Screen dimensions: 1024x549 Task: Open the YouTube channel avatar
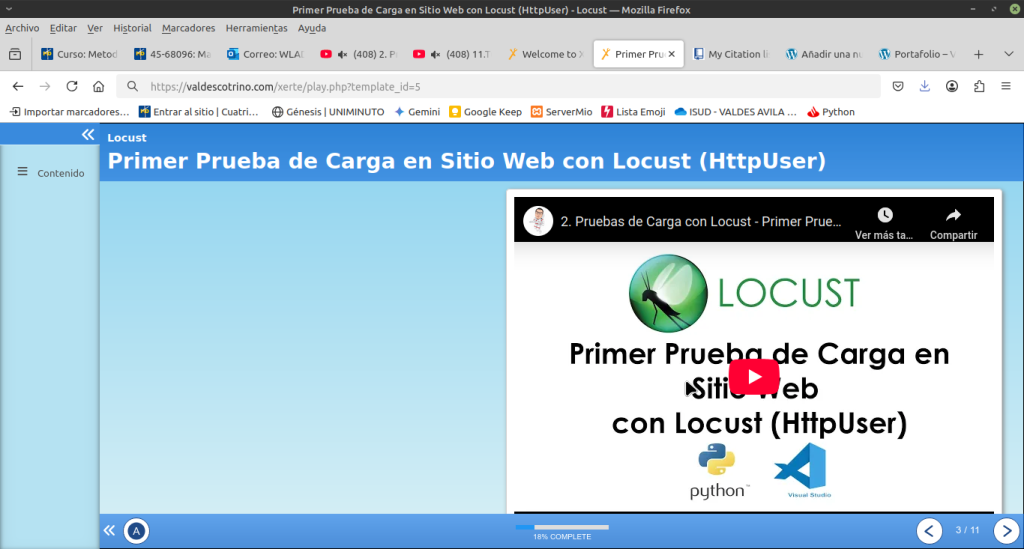coord(538,221)
